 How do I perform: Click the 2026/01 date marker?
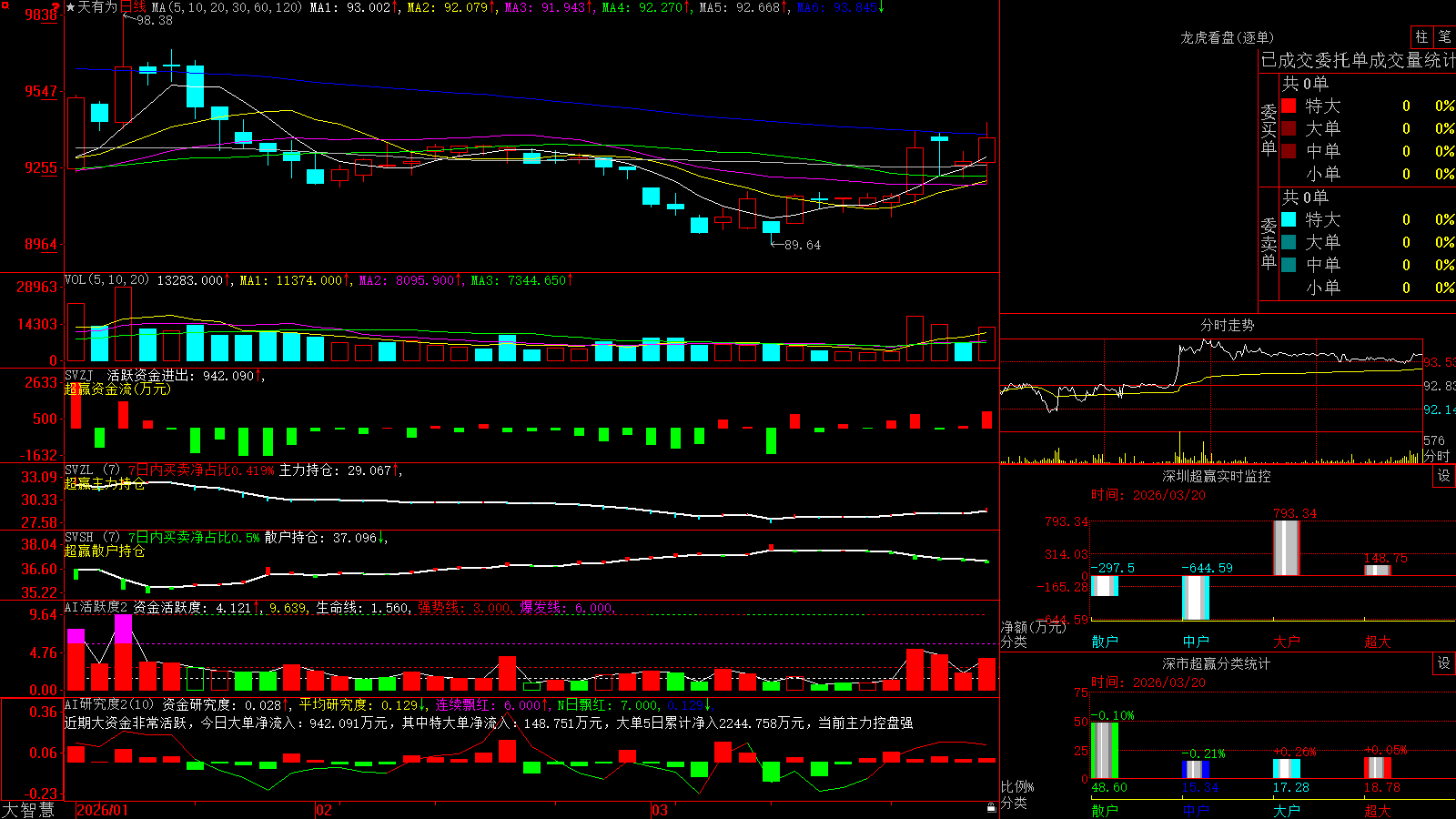103,810
